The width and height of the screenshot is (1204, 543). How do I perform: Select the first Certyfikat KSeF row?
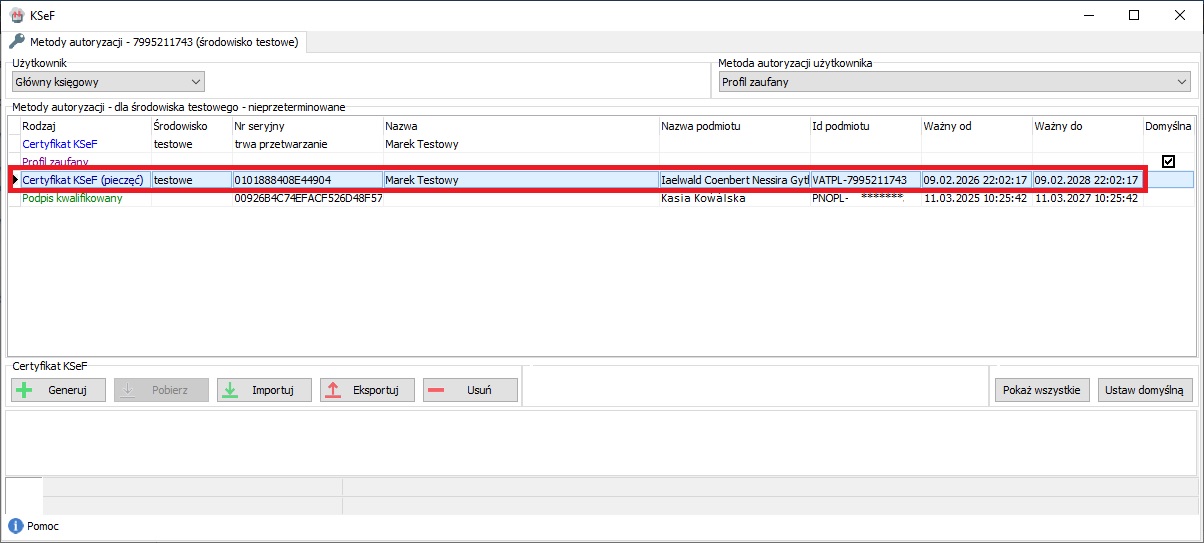pos(60,144)
